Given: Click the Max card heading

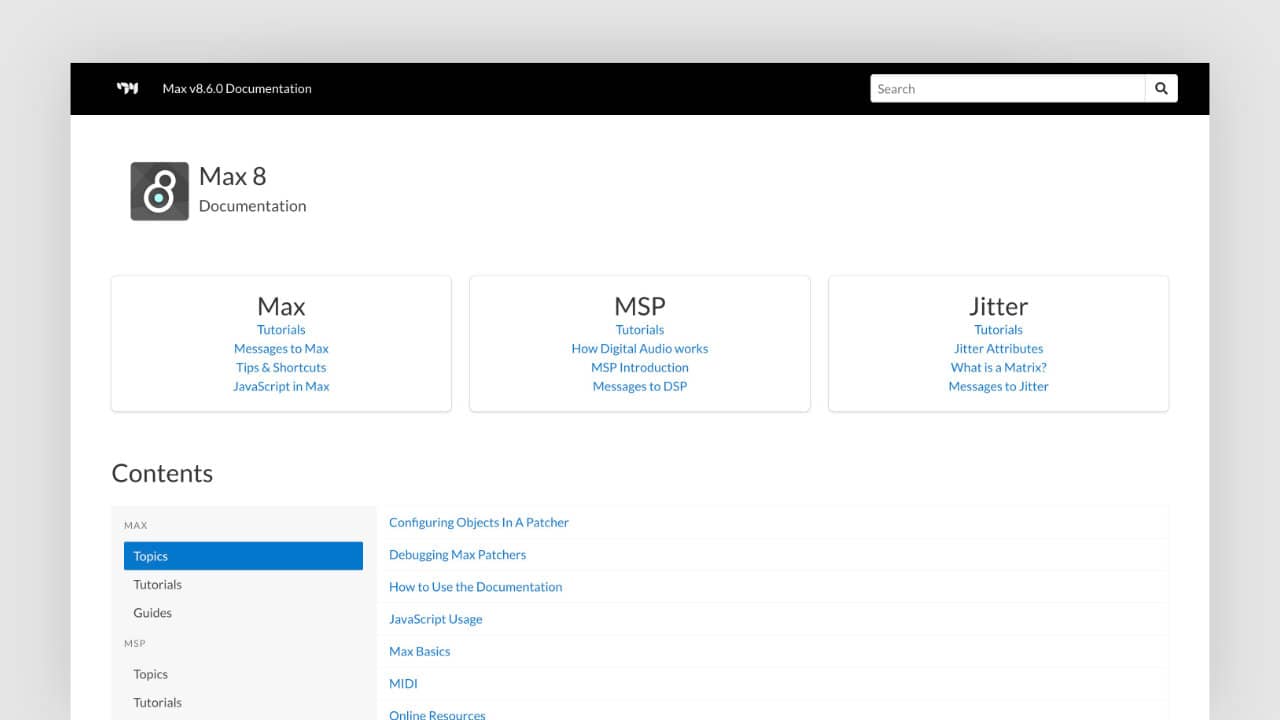Looking at the screenshot, I should [281, 306].
